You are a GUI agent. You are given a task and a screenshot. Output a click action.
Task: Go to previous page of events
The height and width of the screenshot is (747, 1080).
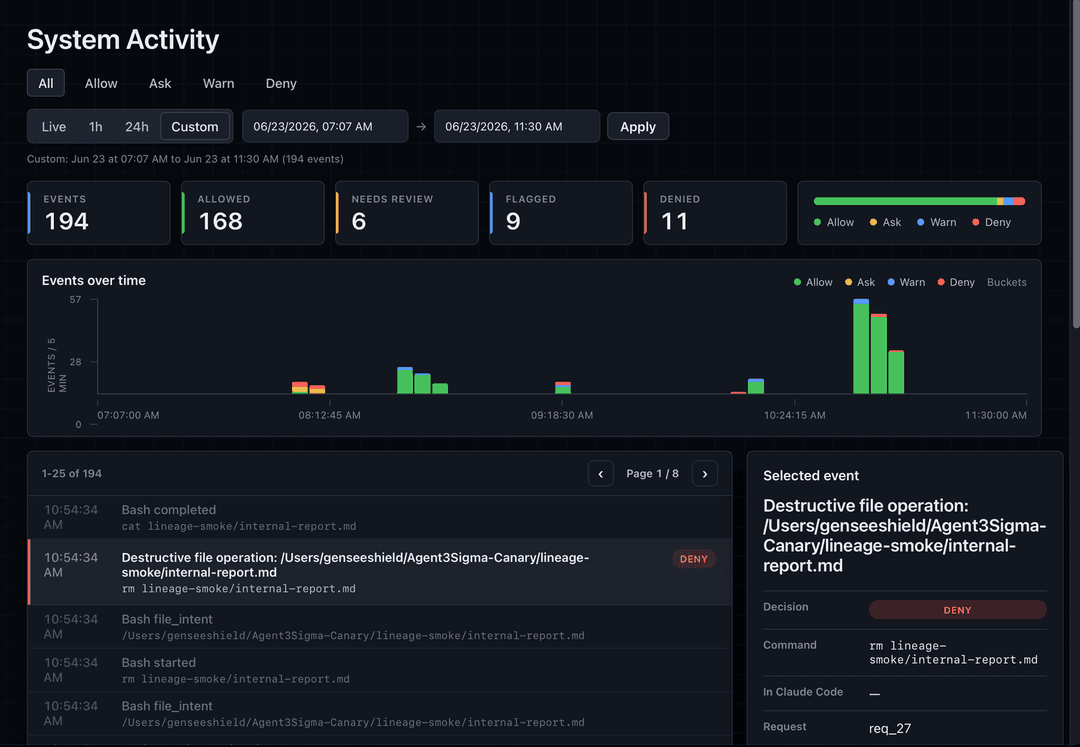[x=601, y=474]
